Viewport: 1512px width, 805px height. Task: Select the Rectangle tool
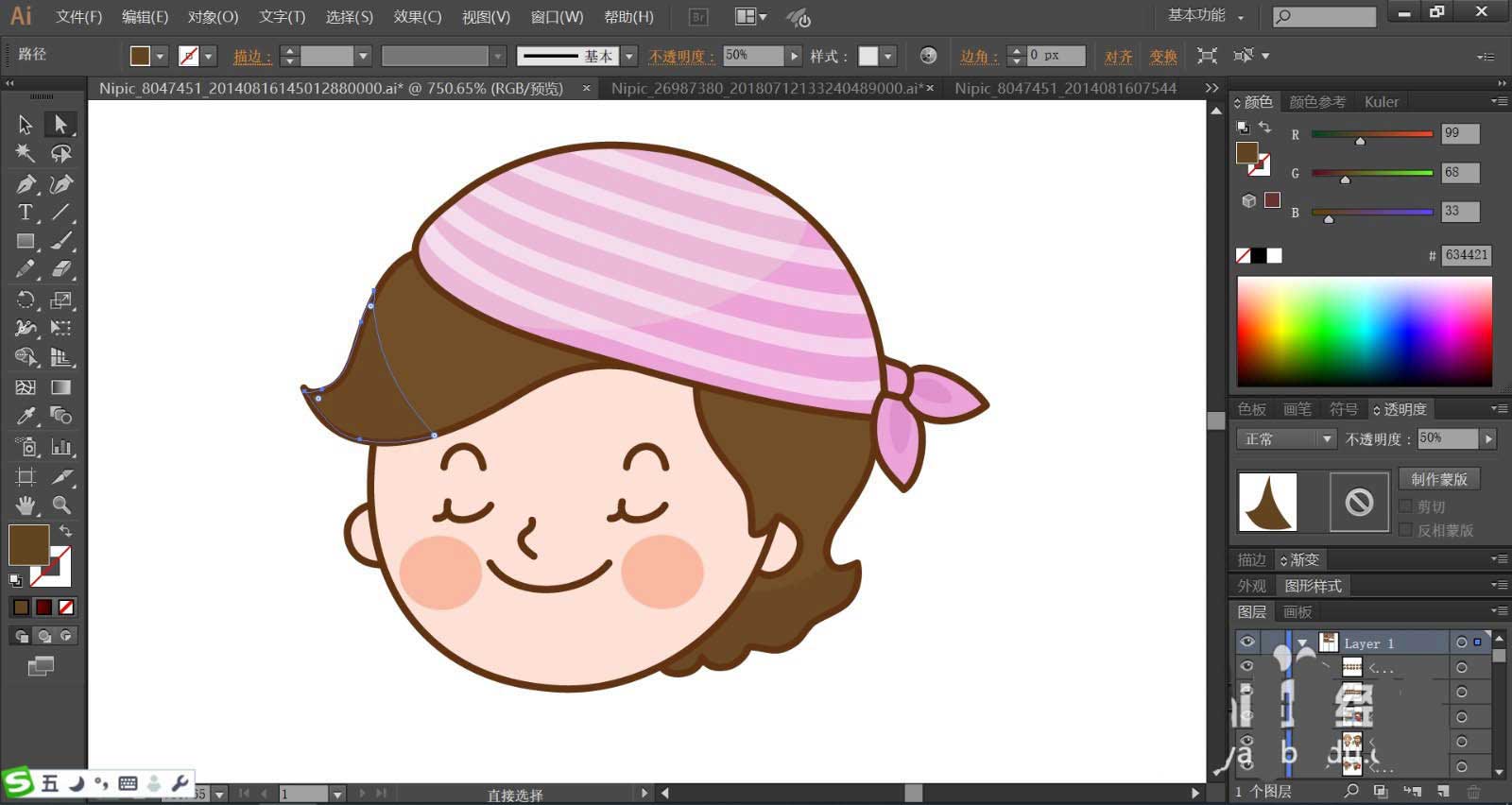click(x=26, y=242)
